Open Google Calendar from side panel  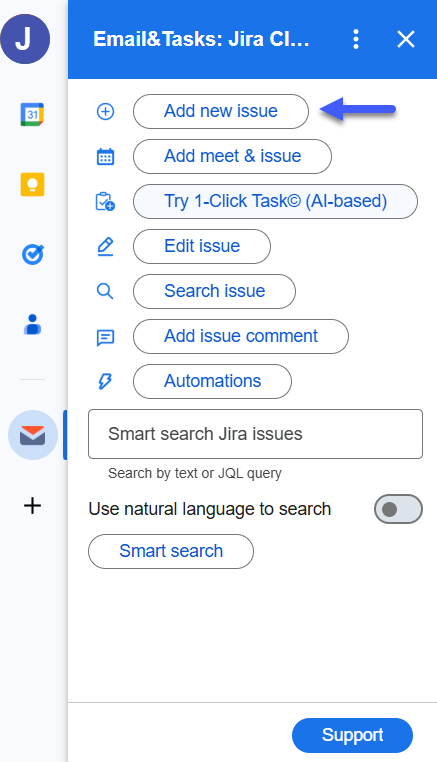coord(32,115)
